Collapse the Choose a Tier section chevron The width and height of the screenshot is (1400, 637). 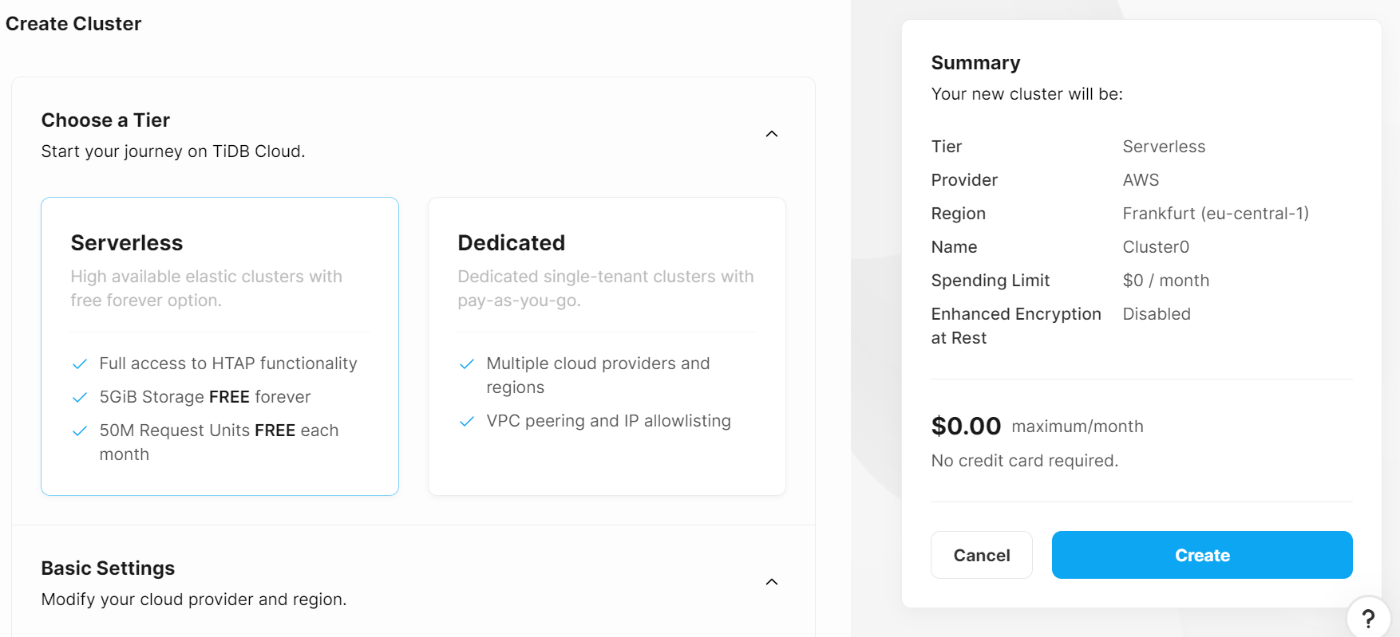coord(771,134)
